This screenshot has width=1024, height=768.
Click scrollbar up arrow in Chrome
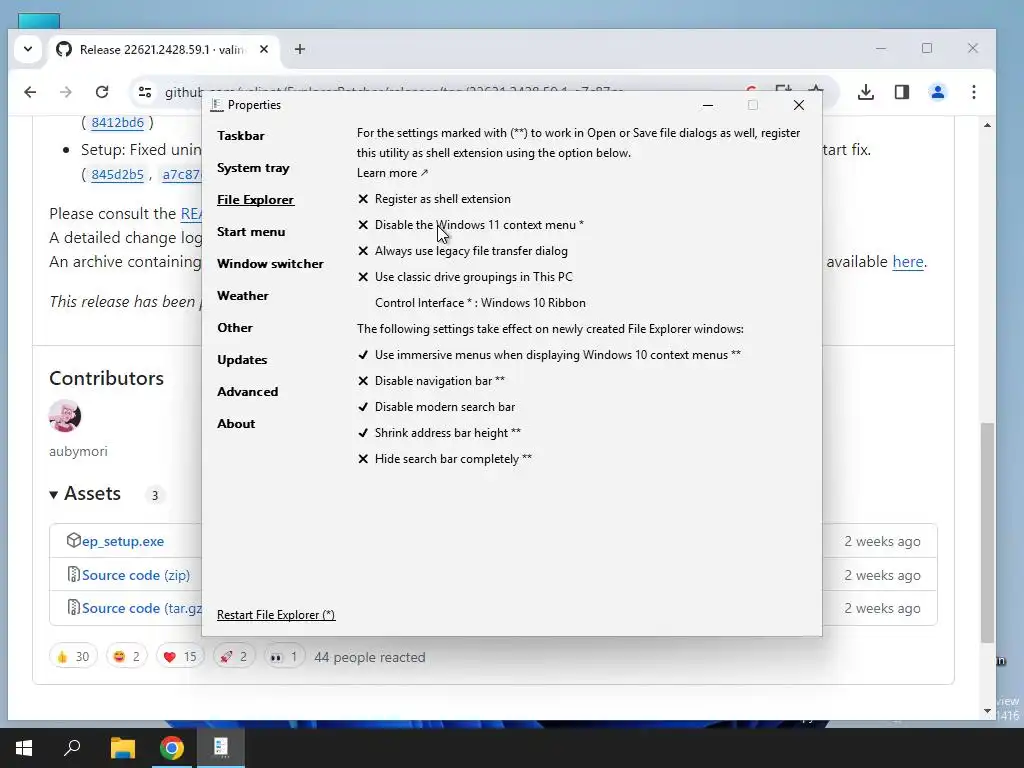[987, 125]
